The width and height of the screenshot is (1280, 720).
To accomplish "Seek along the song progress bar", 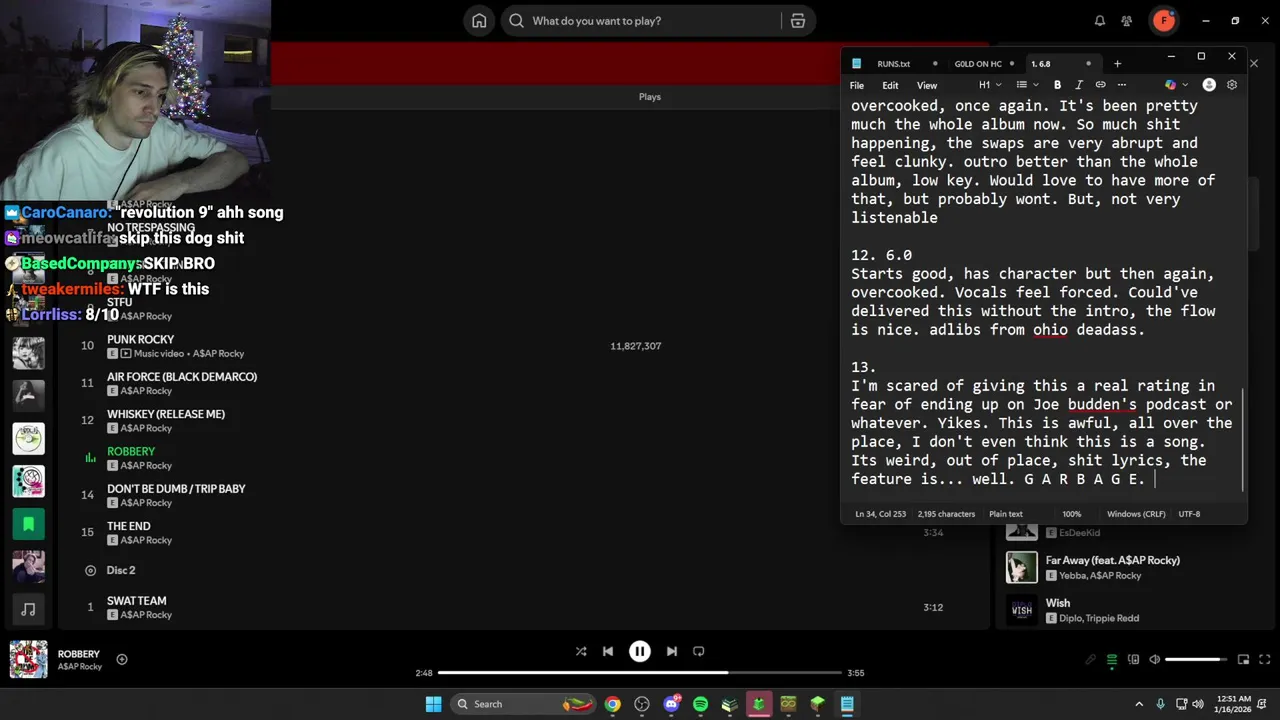I will tap(640, 673).
